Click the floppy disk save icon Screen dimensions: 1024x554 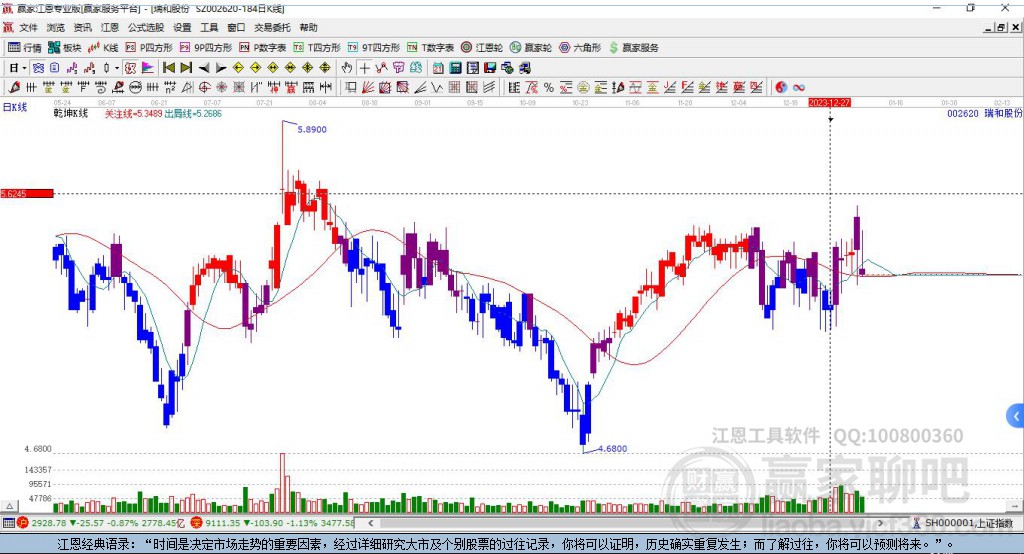pos(490,68)
